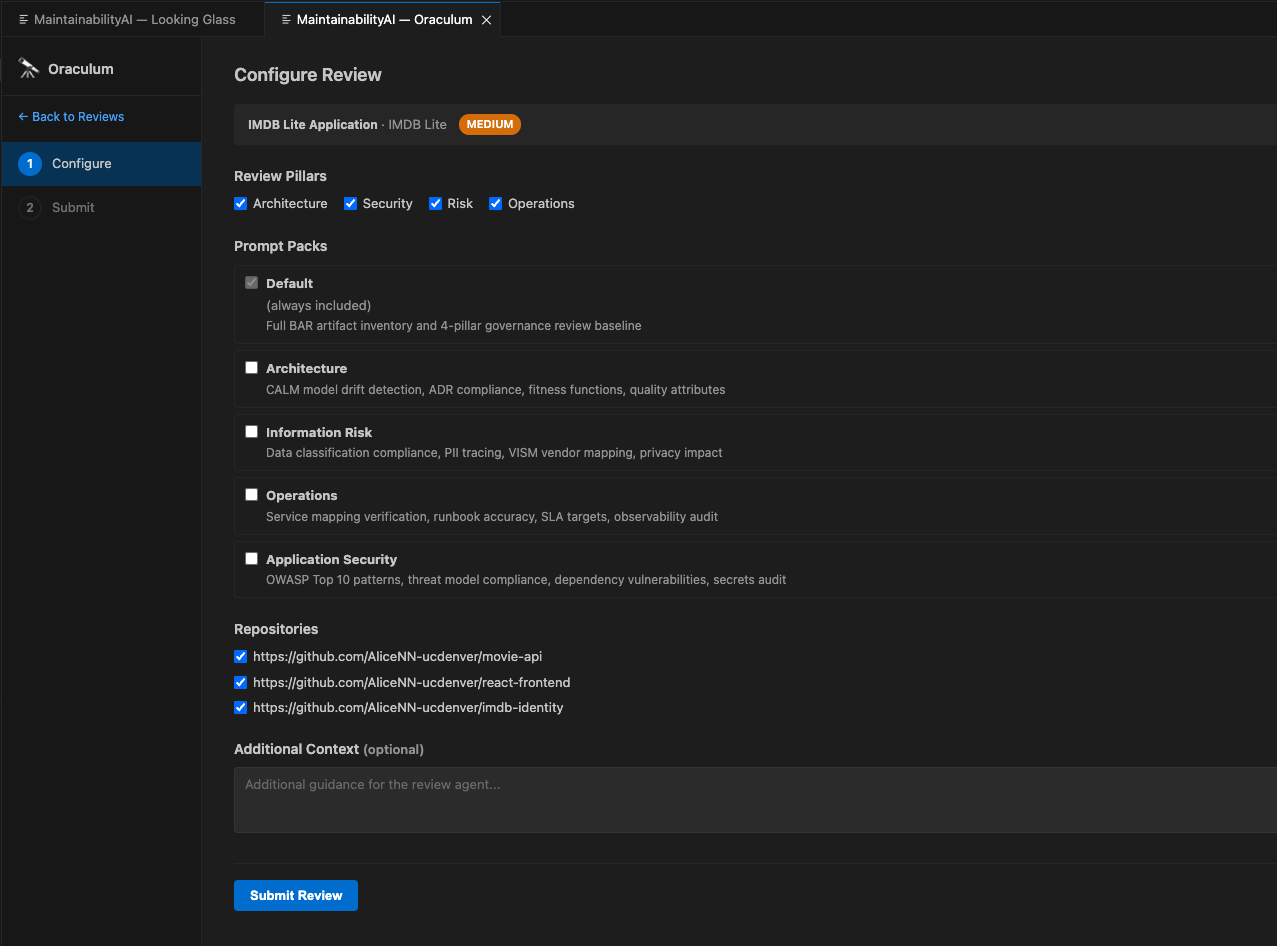Screen dimensions: 1277x946
Task: Enable the Architecture prompt pack
Action: [251, 367]
